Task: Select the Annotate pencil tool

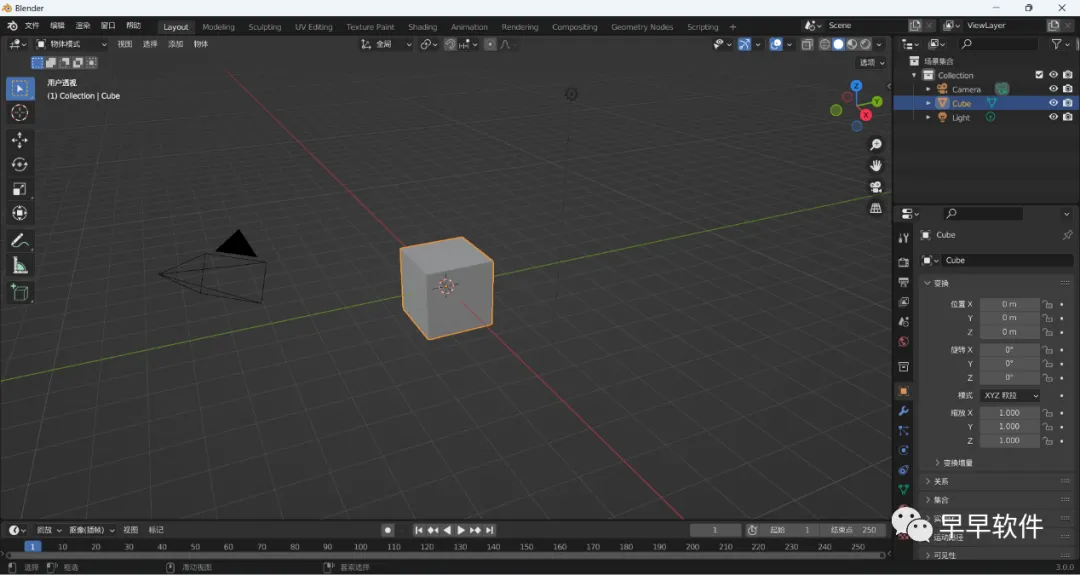Action: coord(19,240)
